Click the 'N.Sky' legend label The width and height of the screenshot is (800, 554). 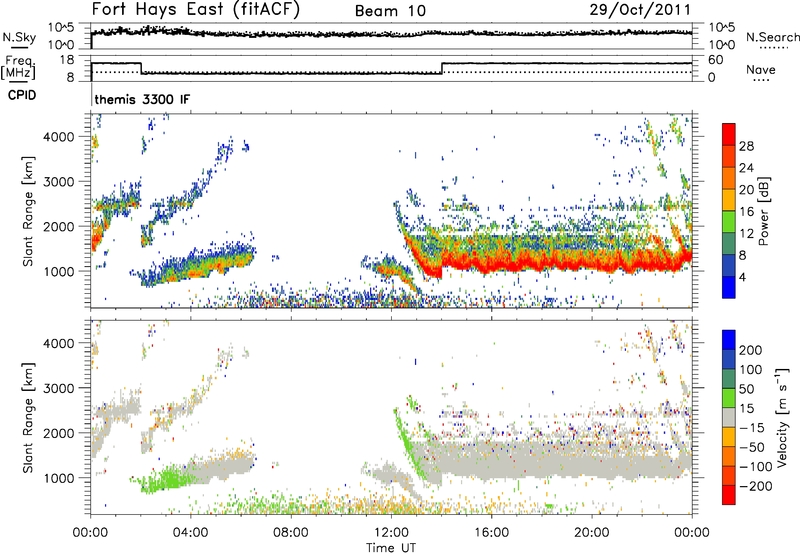19,37
